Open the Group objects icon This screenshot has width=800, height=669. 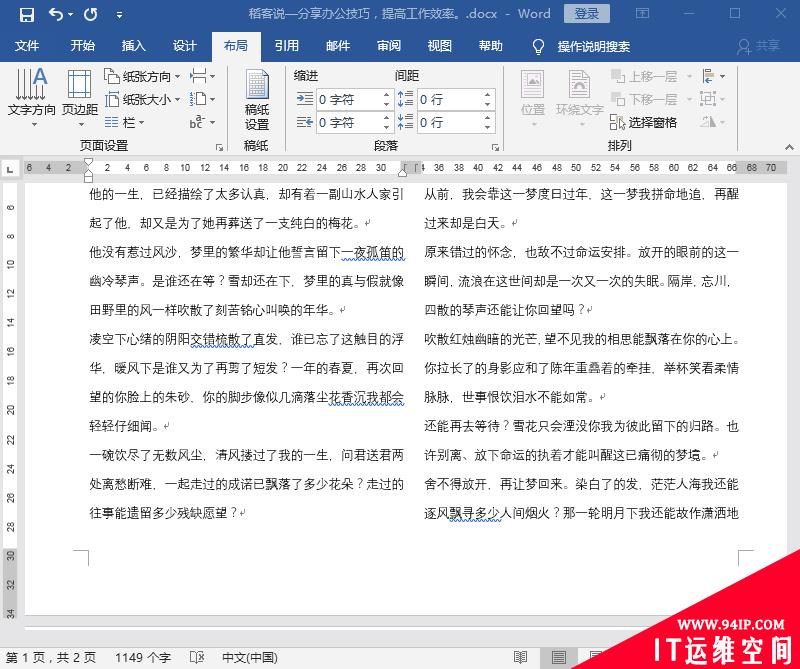[x=713, y=99]
